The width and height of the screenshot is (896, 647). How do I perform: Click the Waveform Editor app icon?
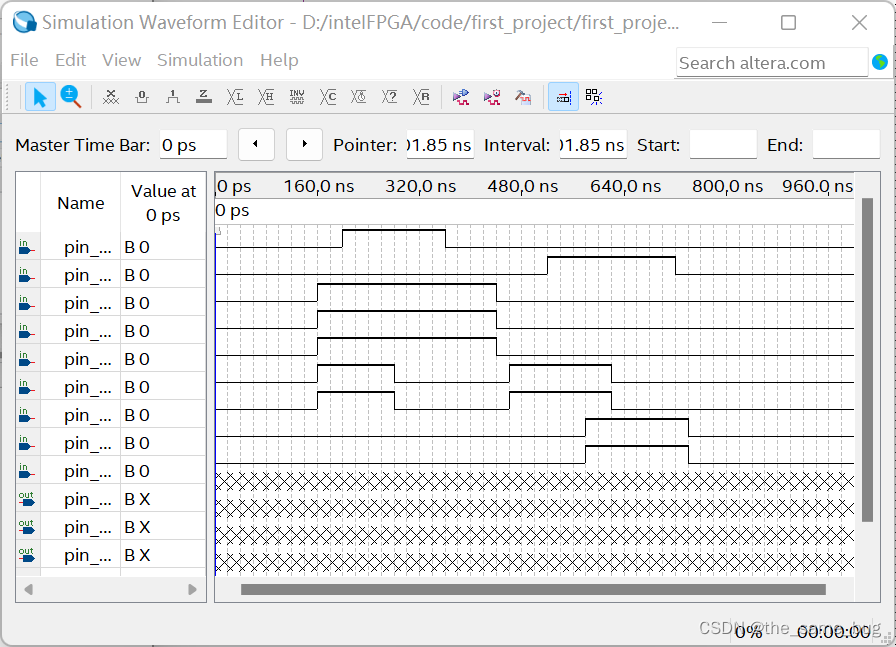pyautogui.click(x=24, y=22)
